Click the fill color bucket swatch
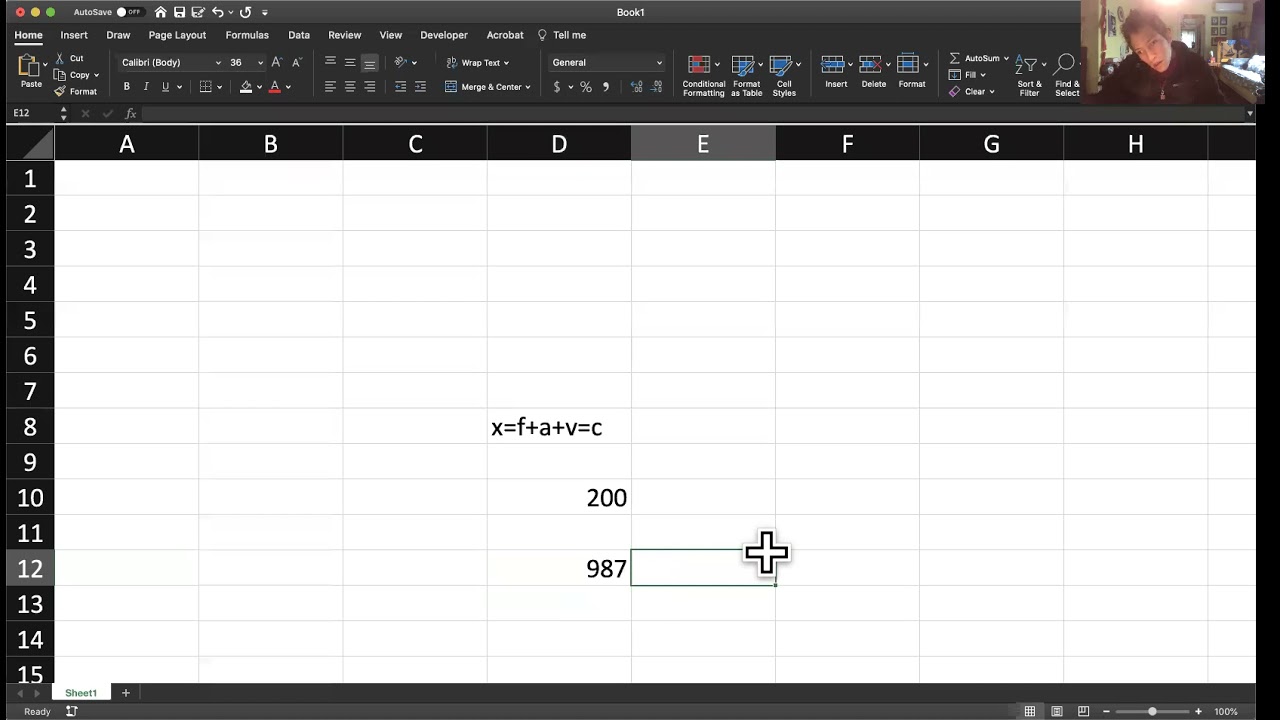The height and width of the screenshot is (720, 1280). click(246, 87)
